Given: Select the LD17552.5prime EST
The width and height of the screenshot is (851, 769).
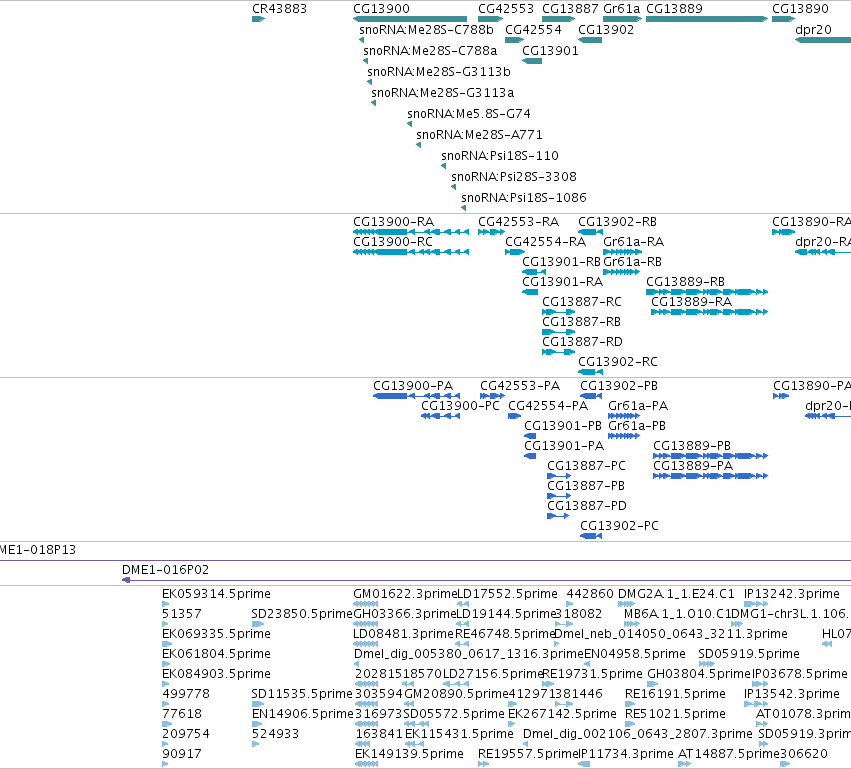Looking at the screenshot, I should [463, 604].
